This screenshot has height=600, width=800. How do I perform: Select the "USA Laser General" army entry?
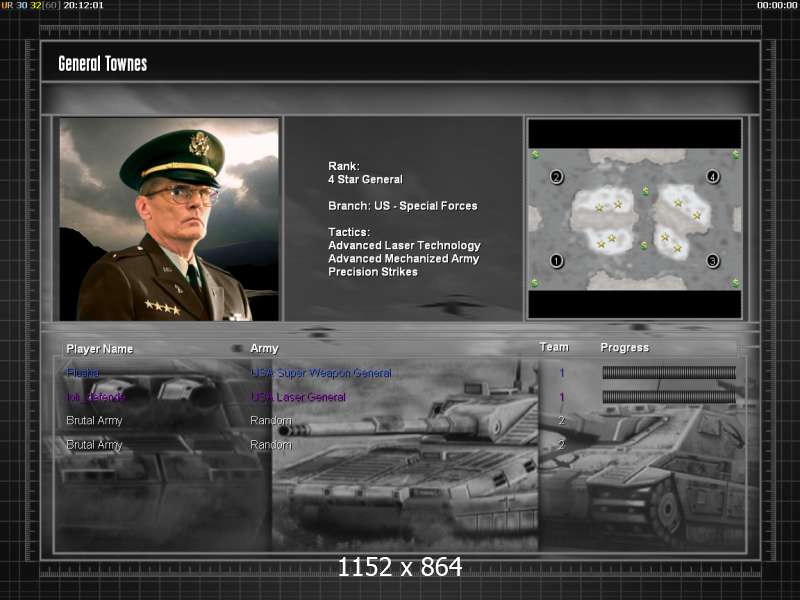(298, 397)
